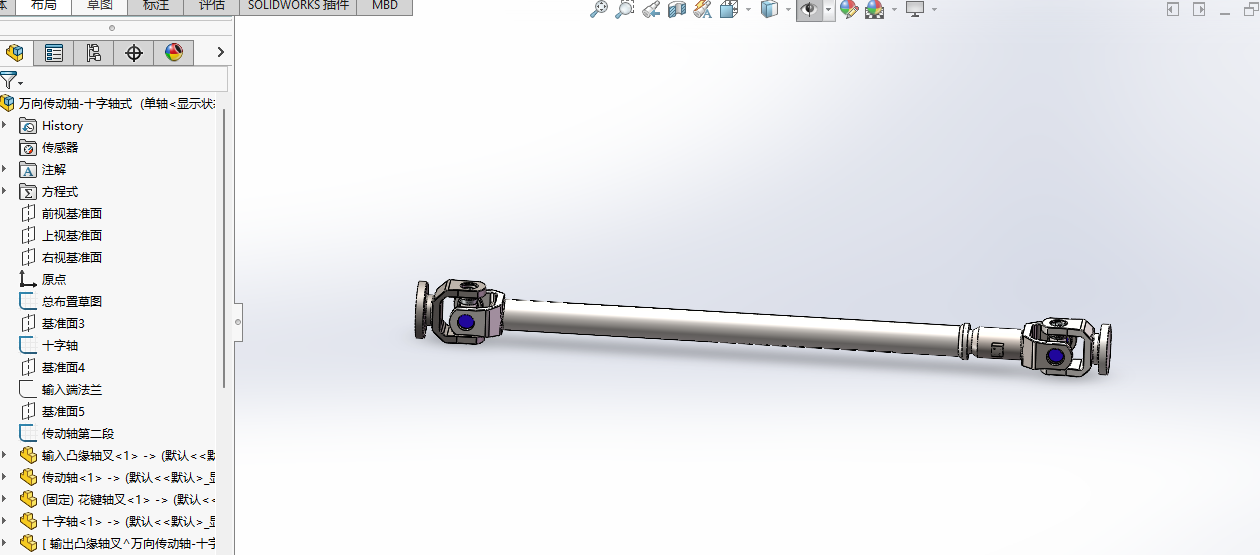Click the Edit Appearance icon

point(849,9)
